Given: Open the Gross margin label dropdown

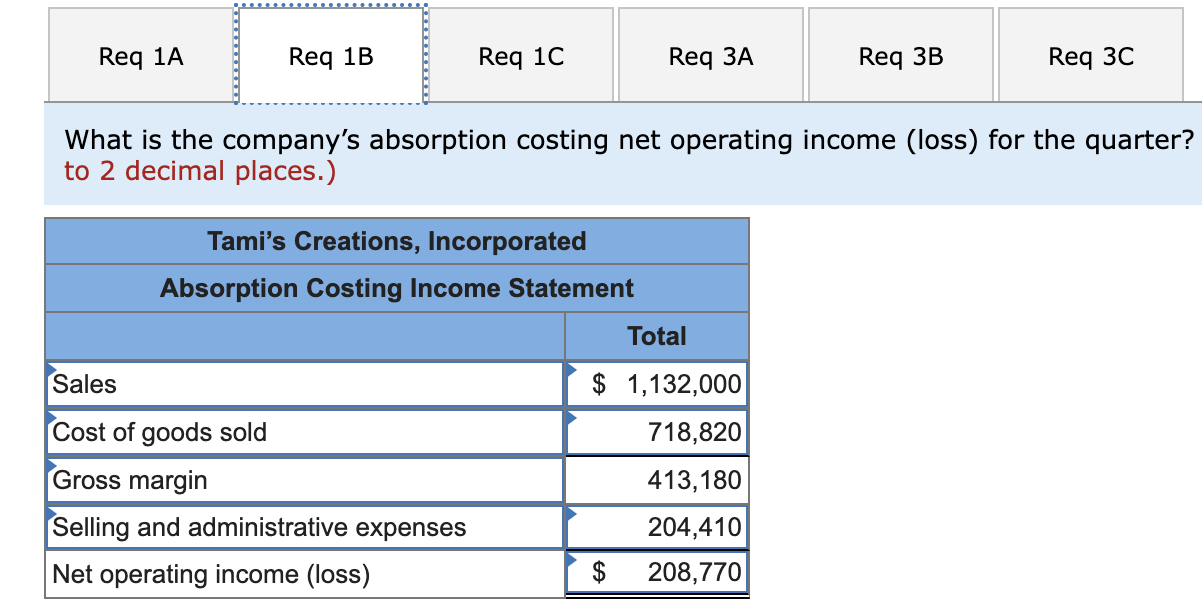Looking at the screenshot, I should pos(305,480).
